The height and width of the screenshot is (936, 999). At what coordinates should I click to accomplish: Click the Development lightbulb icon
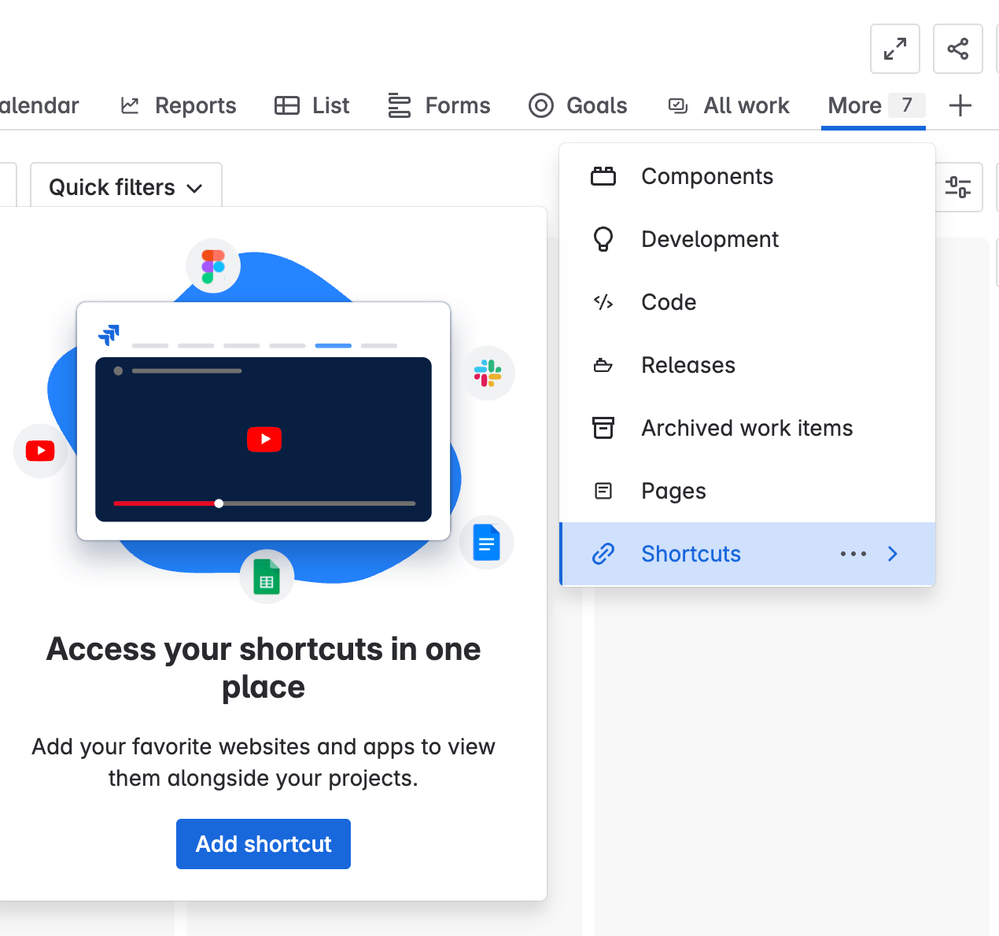pos(603,240)
